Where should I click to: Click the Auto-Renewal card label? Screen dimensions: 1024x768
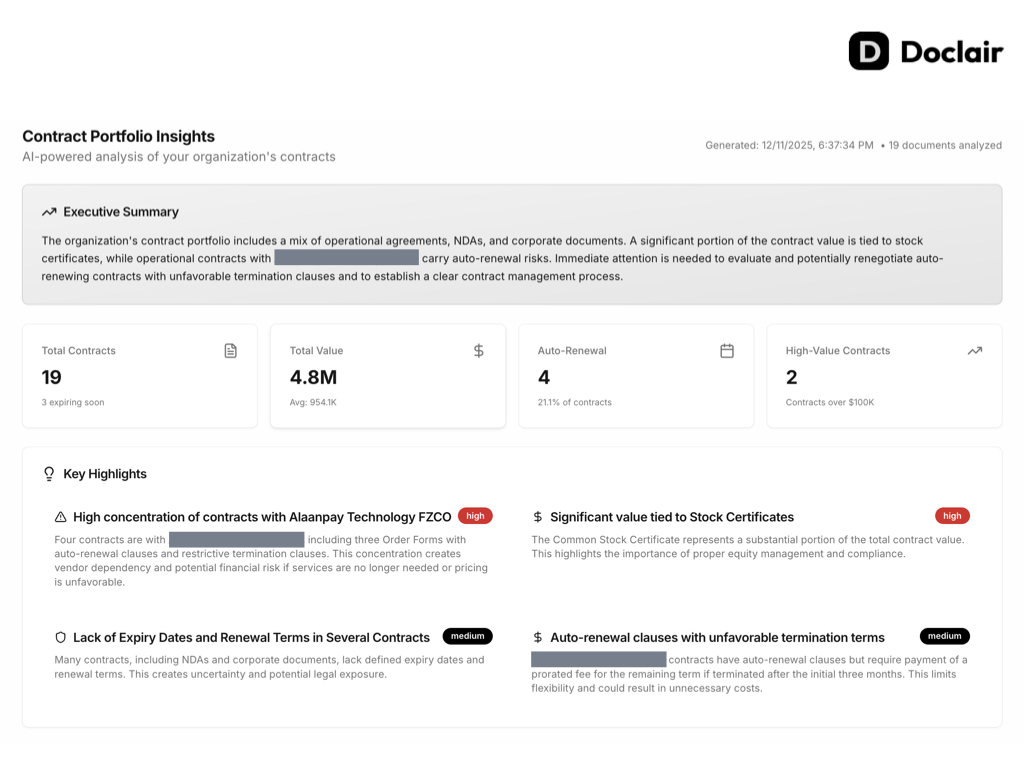click(572, 351)
